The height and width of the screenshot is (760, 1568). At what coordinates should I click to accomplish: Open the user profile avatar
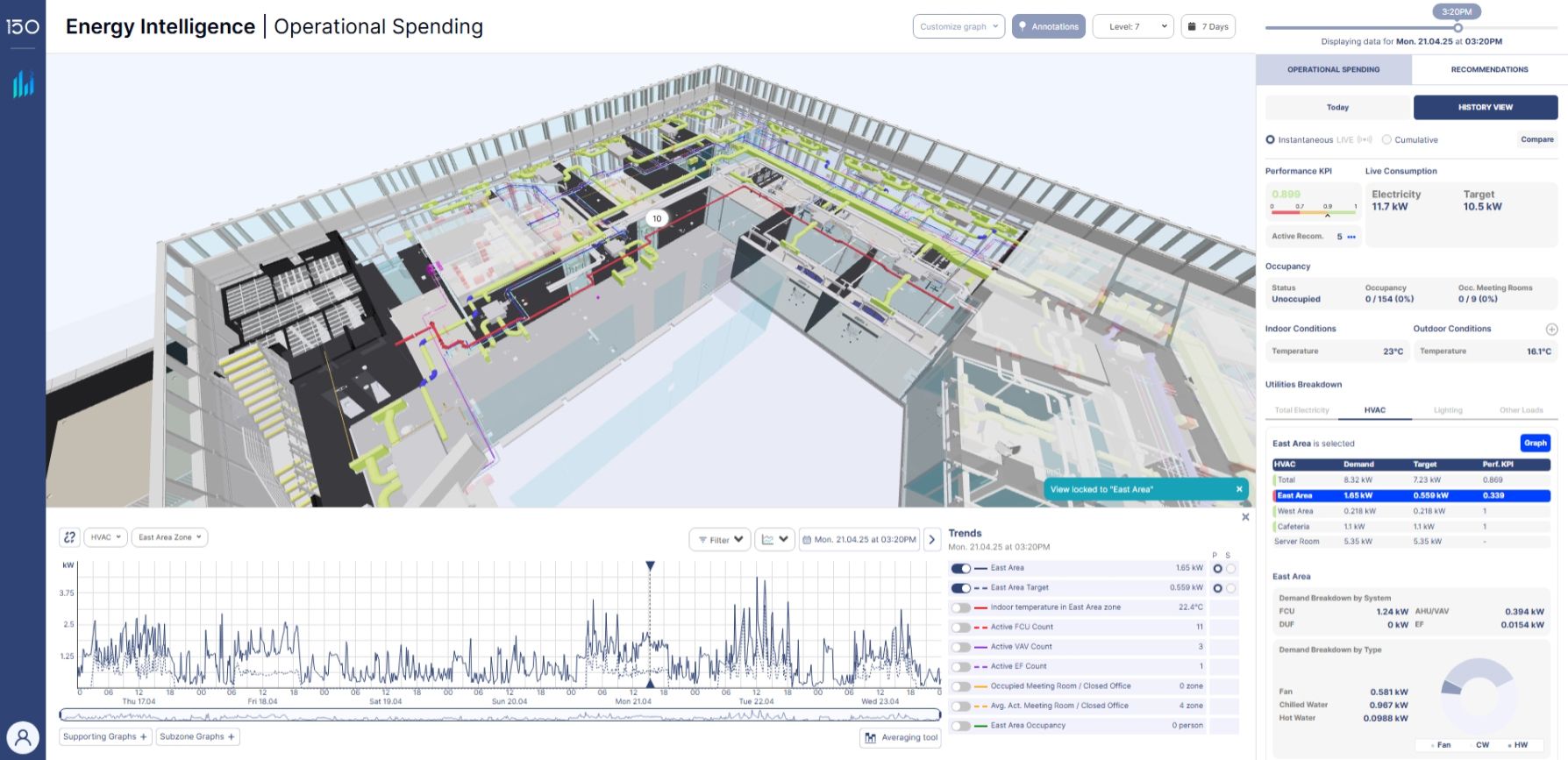pyautogui.click(x=23, y=738)
